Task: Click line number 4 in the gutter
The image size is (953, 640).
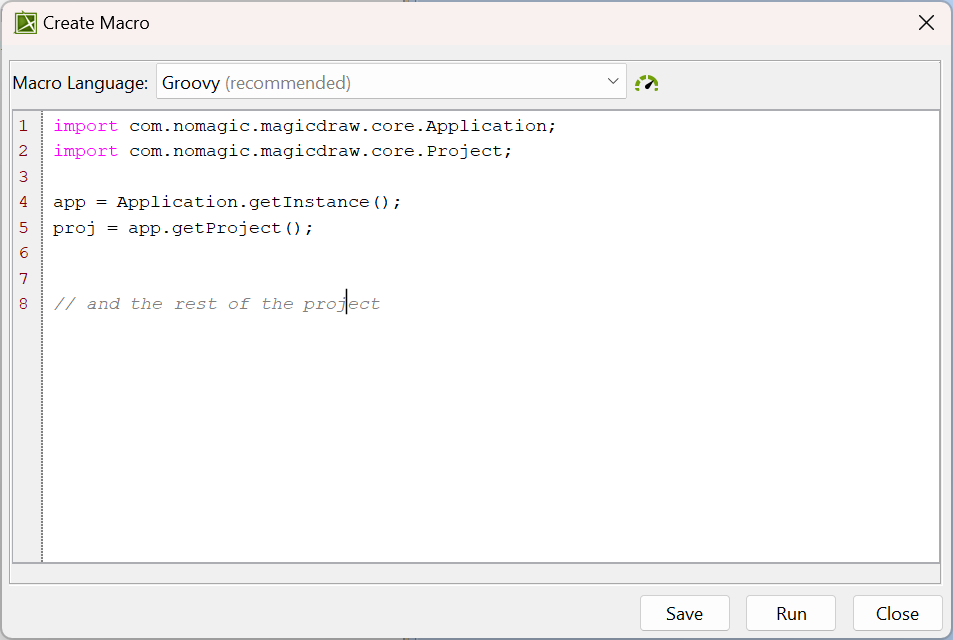Action: pyautogui.click(x=23, y=201)
